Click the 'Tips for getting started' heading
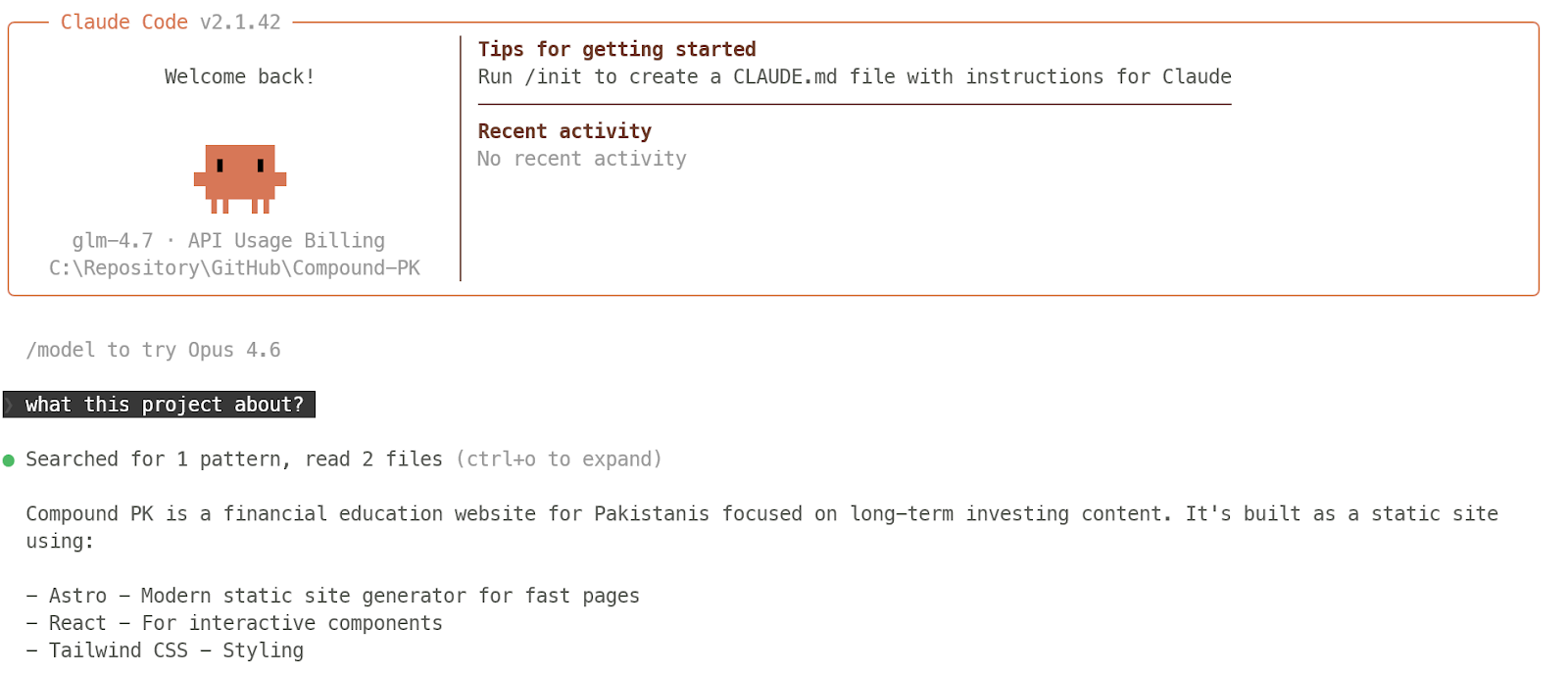 pos(616,49)
